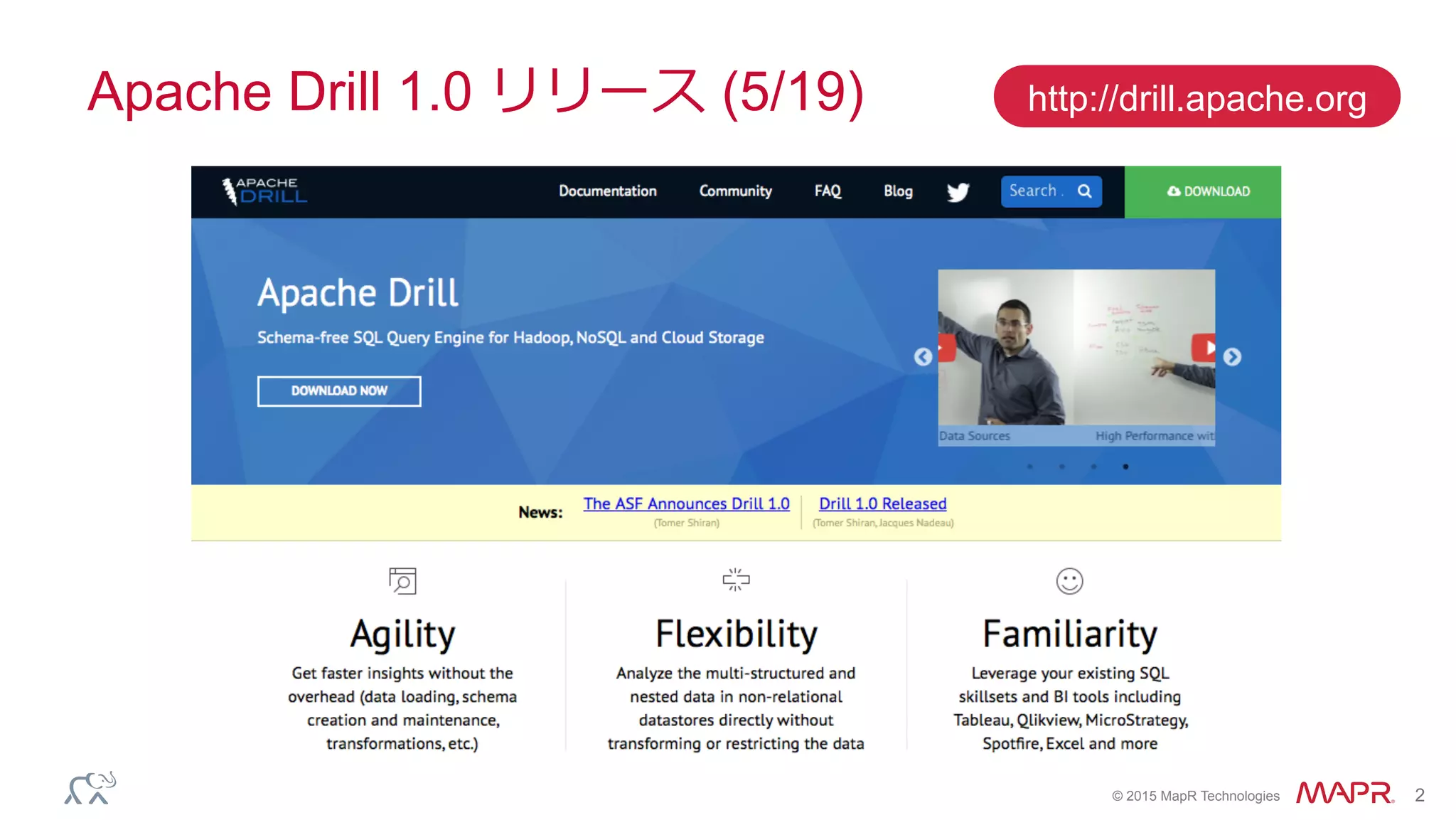Go to previous carousel video arrow
This screenshot has width=1456, height=820.
(x=923, y=357)
